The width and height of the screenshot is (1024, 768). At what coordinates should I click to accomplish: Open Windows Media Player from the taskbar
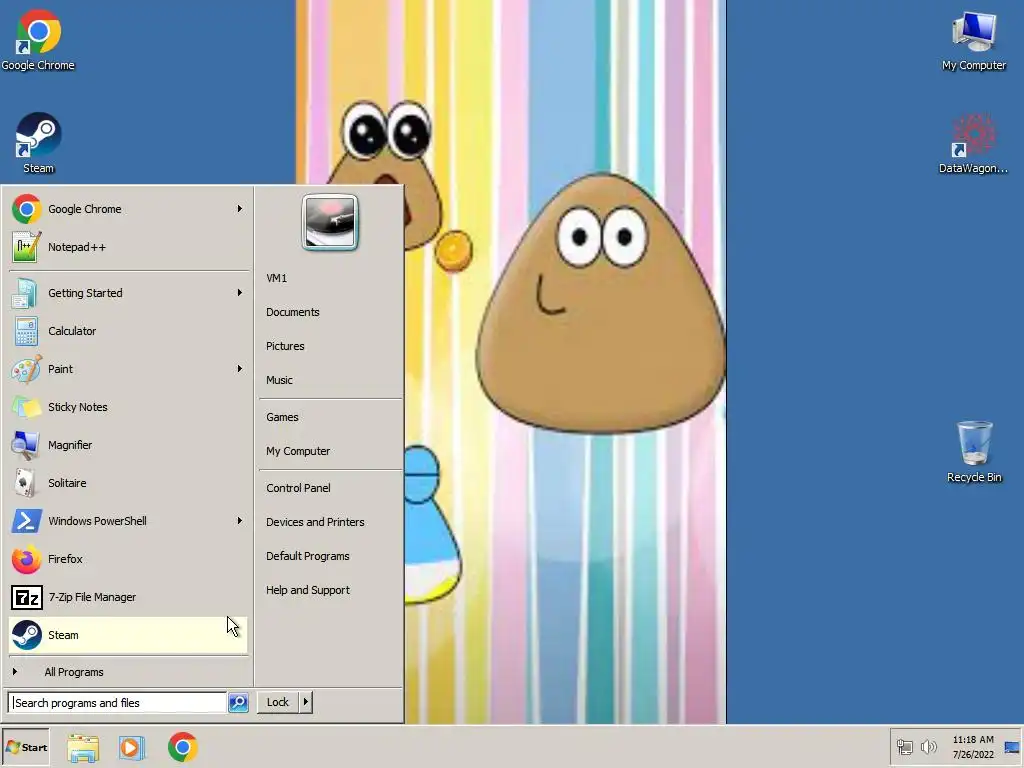(x=132, y=747)
